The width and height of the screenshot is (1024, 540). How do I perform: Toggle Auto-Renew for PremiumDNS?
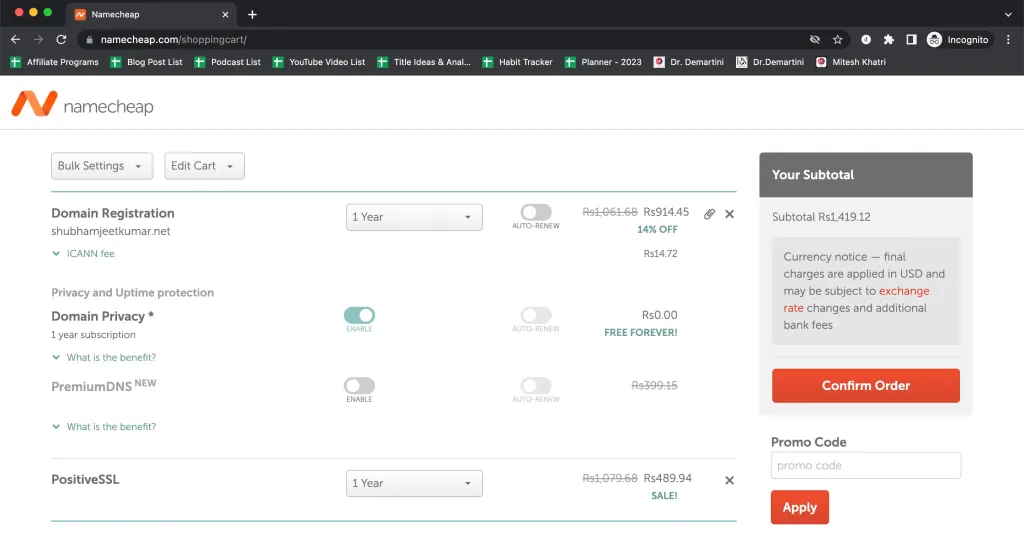(x=536, y=386)
